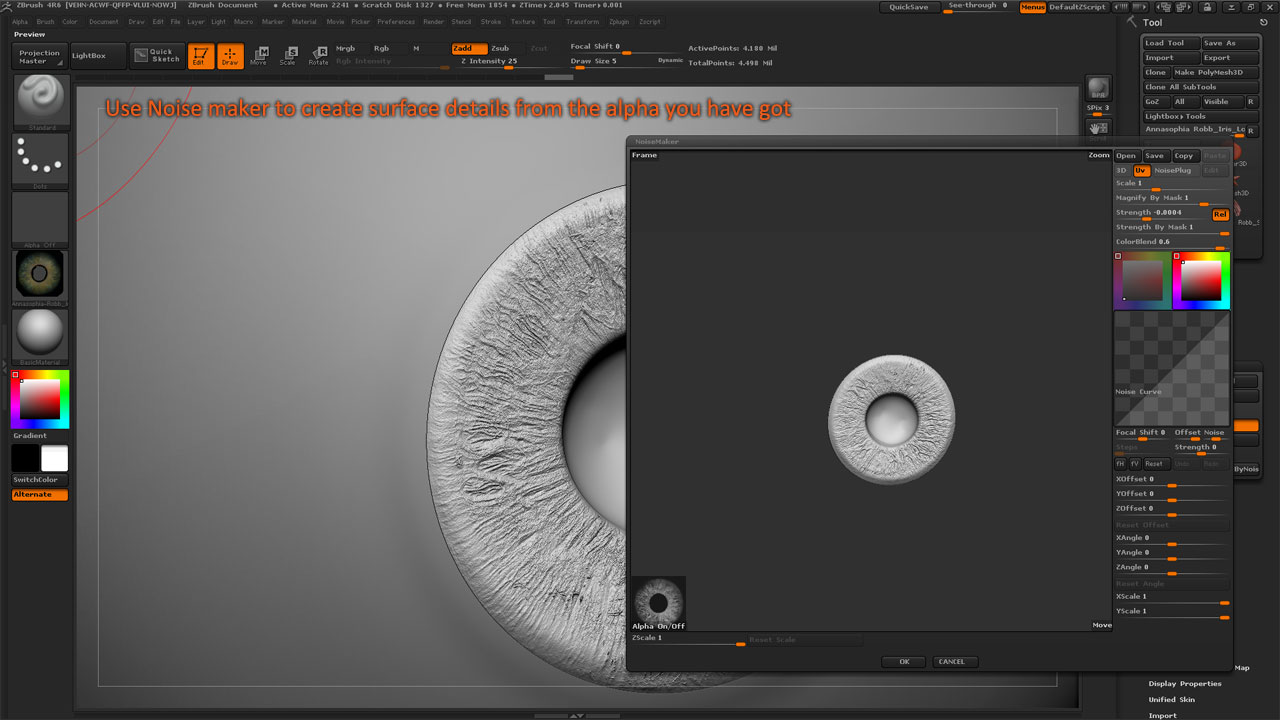The height and width of the screenshot is (720, 1280).
Task: Click OK in the NoiseMaker dialog
Action: (904, 662)
